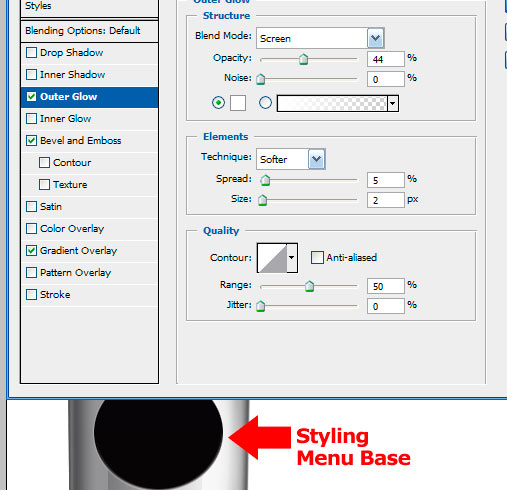Click the Size value input field
Screen dimensions: 507x490
(x=386, y=200)
